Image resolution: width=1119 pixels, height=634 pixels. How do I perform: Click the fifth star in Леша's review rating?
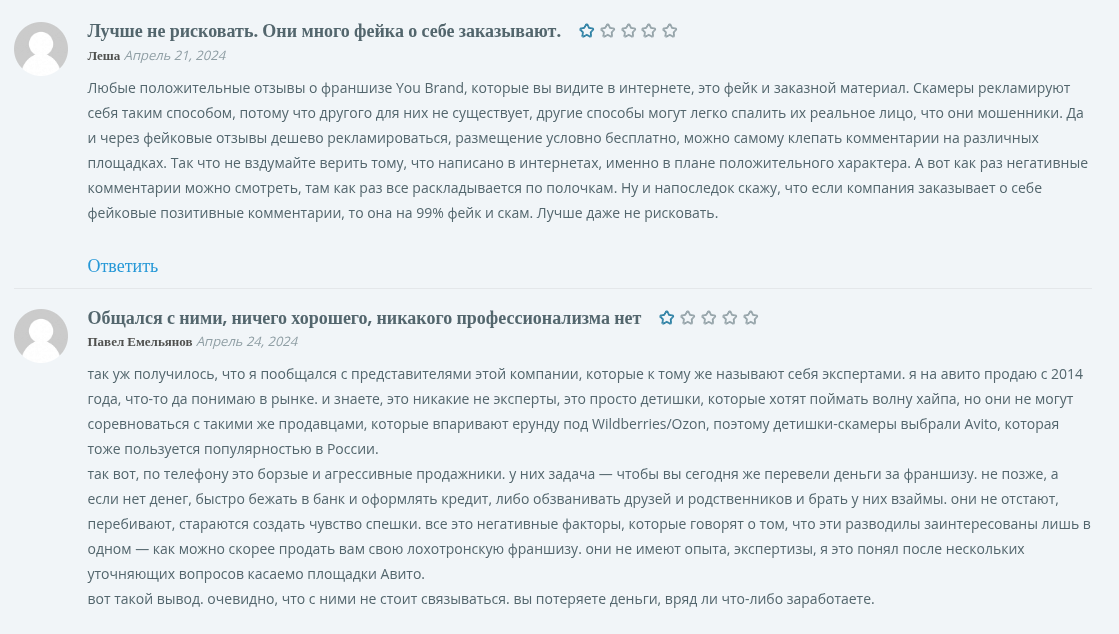tap(669, 31)
